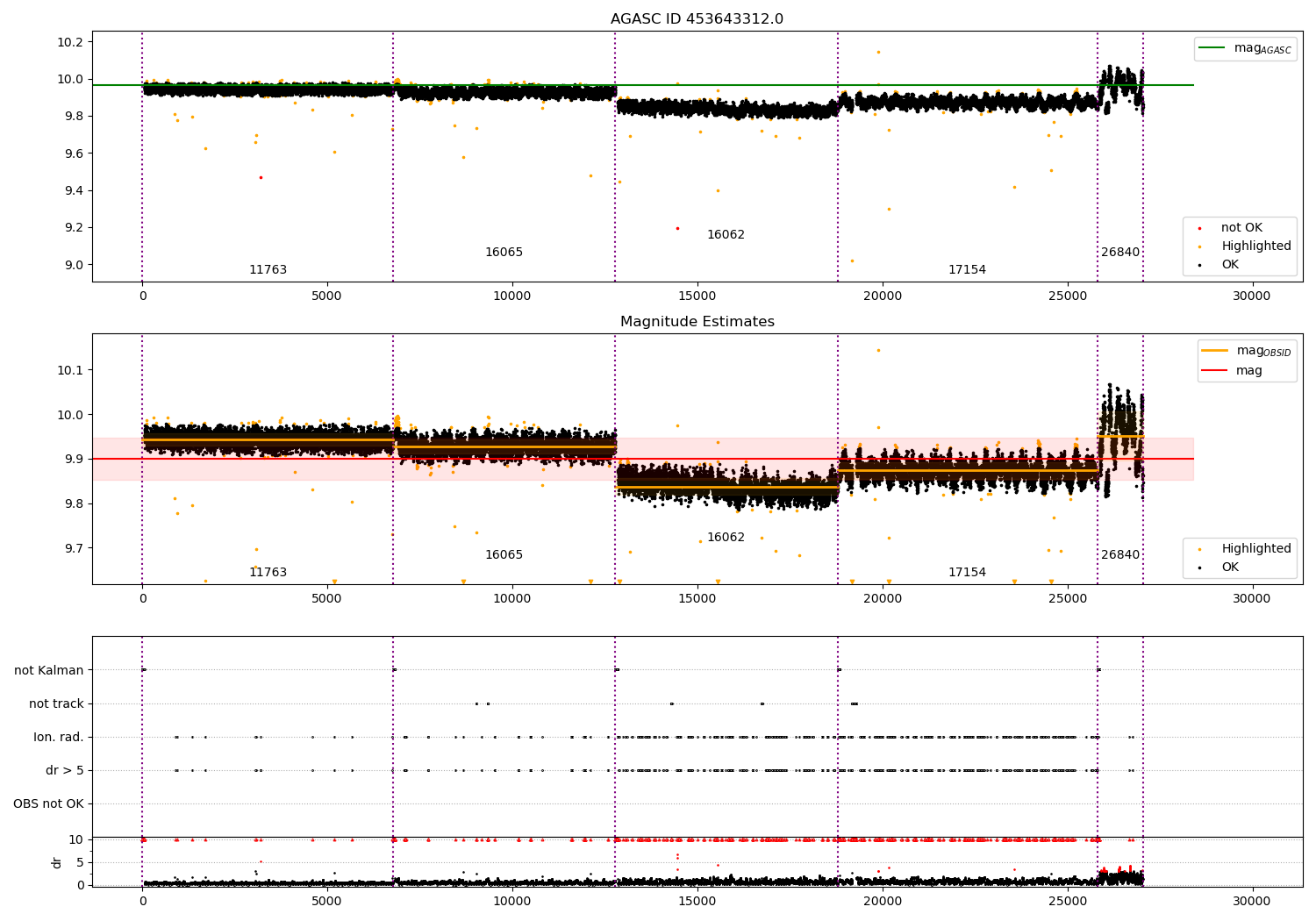The width and height of the screenshot is (1316, 921).
Task: Click the 9.4 y-axis tick of the top plot
Action: point(74,190)
